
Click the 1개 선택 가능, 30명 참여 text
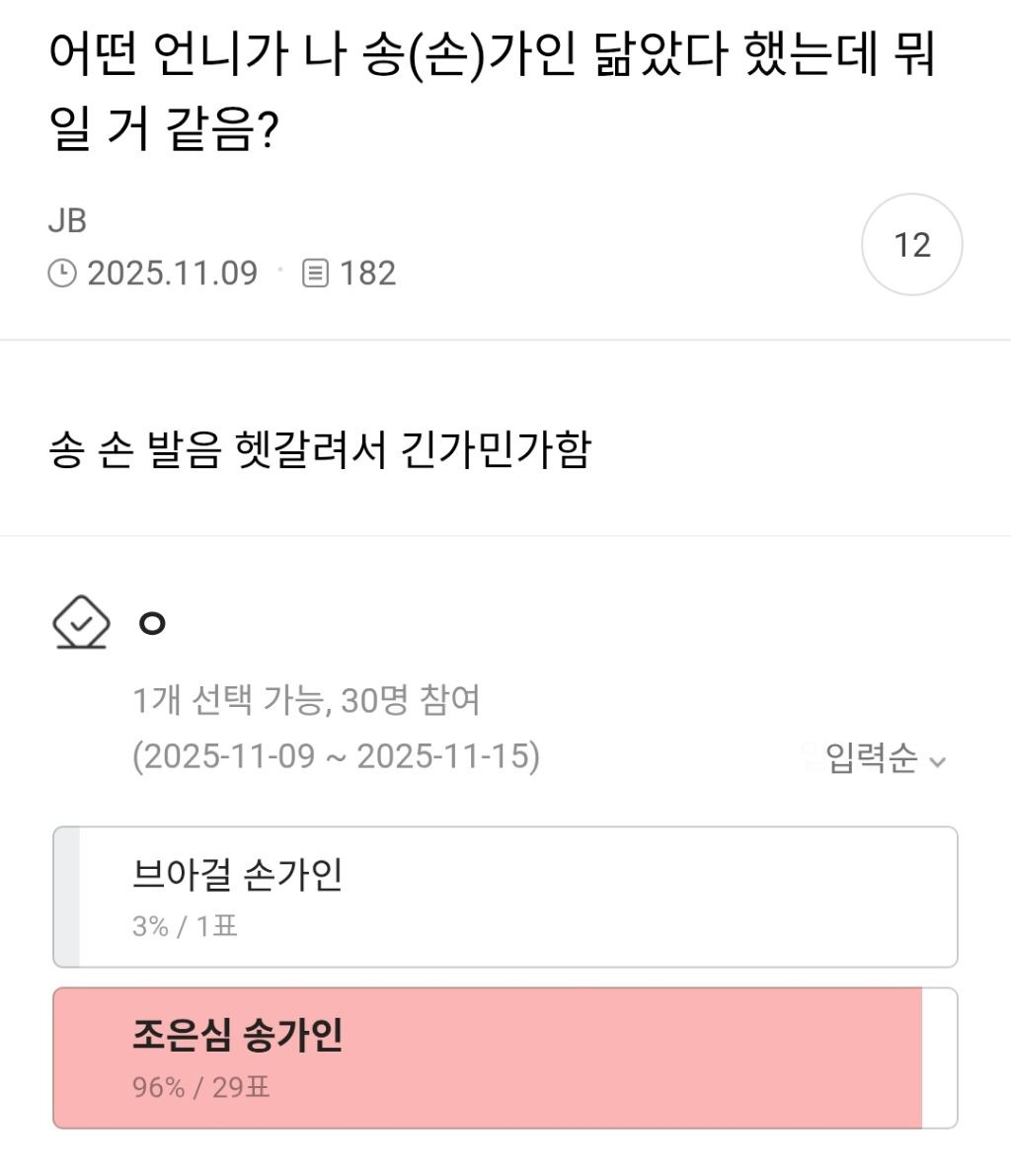pyautogui.click(x=306, y=700)
